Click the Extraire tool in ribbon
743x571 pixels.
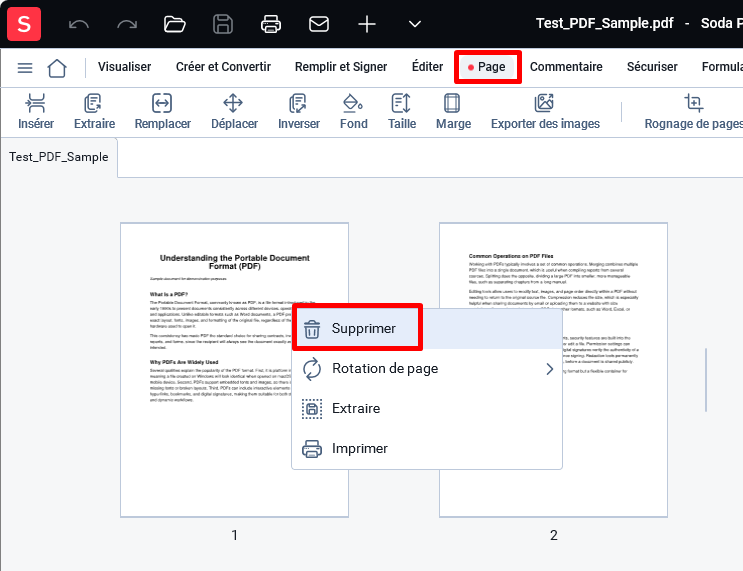94,112
